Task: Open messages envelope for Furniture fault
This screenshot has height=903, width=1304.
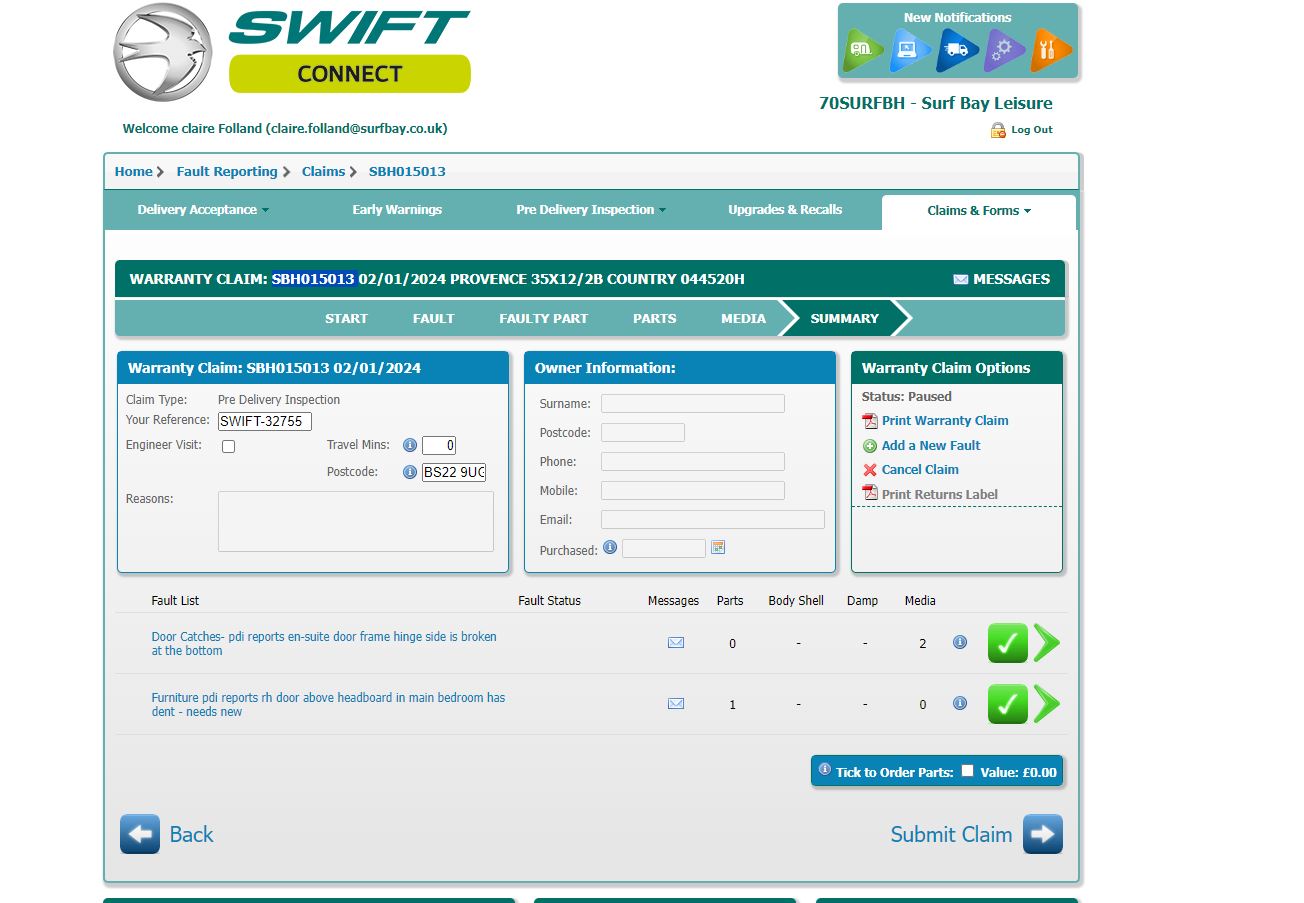Action: tap(676, 704)
